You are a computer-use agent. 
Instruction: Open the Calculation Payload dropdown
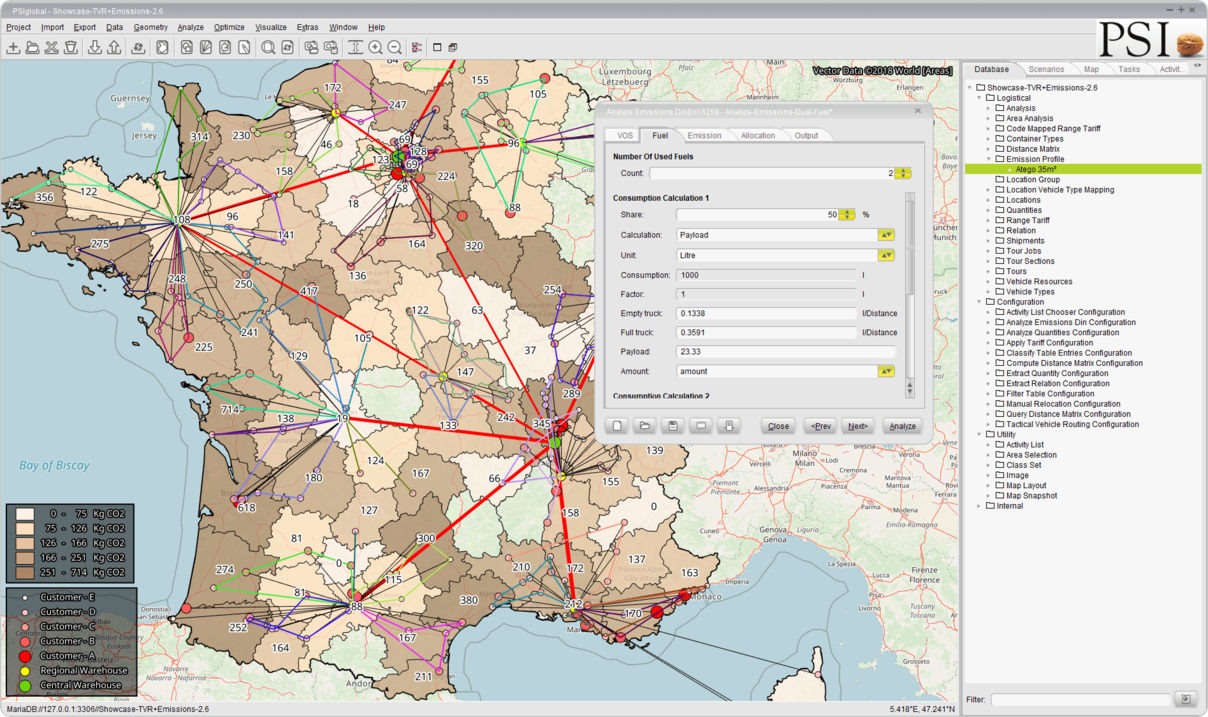(886, 235)
